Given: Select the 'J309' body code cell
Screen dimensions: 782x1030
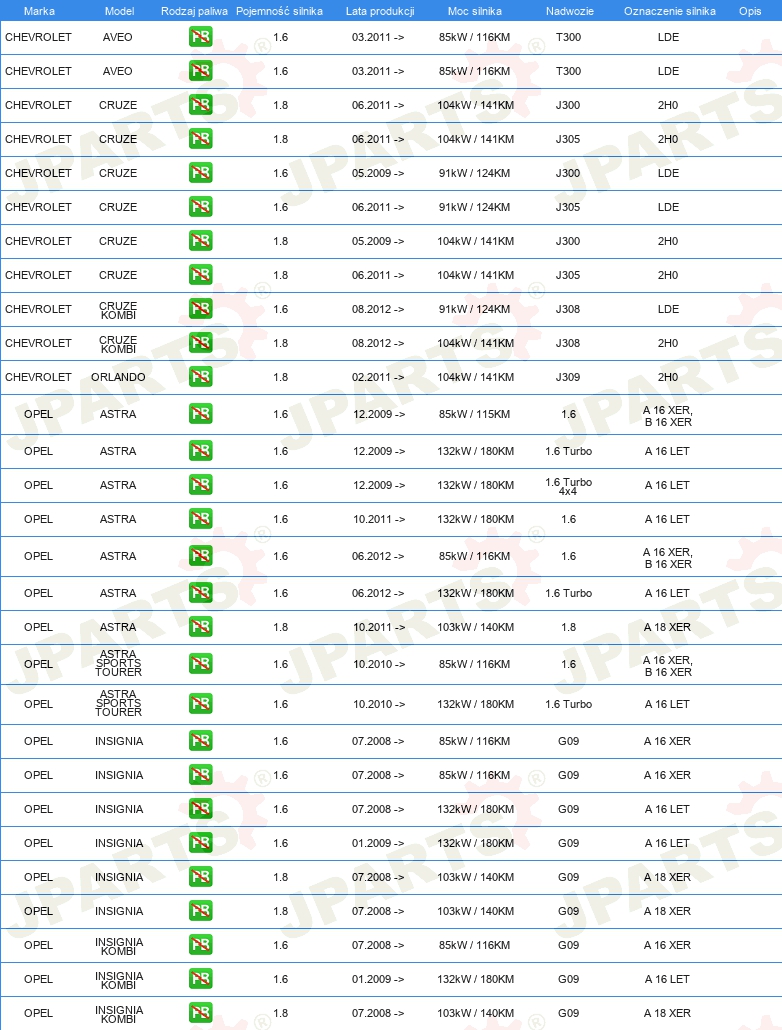Looking at the screenshot, I should [568, 377].
